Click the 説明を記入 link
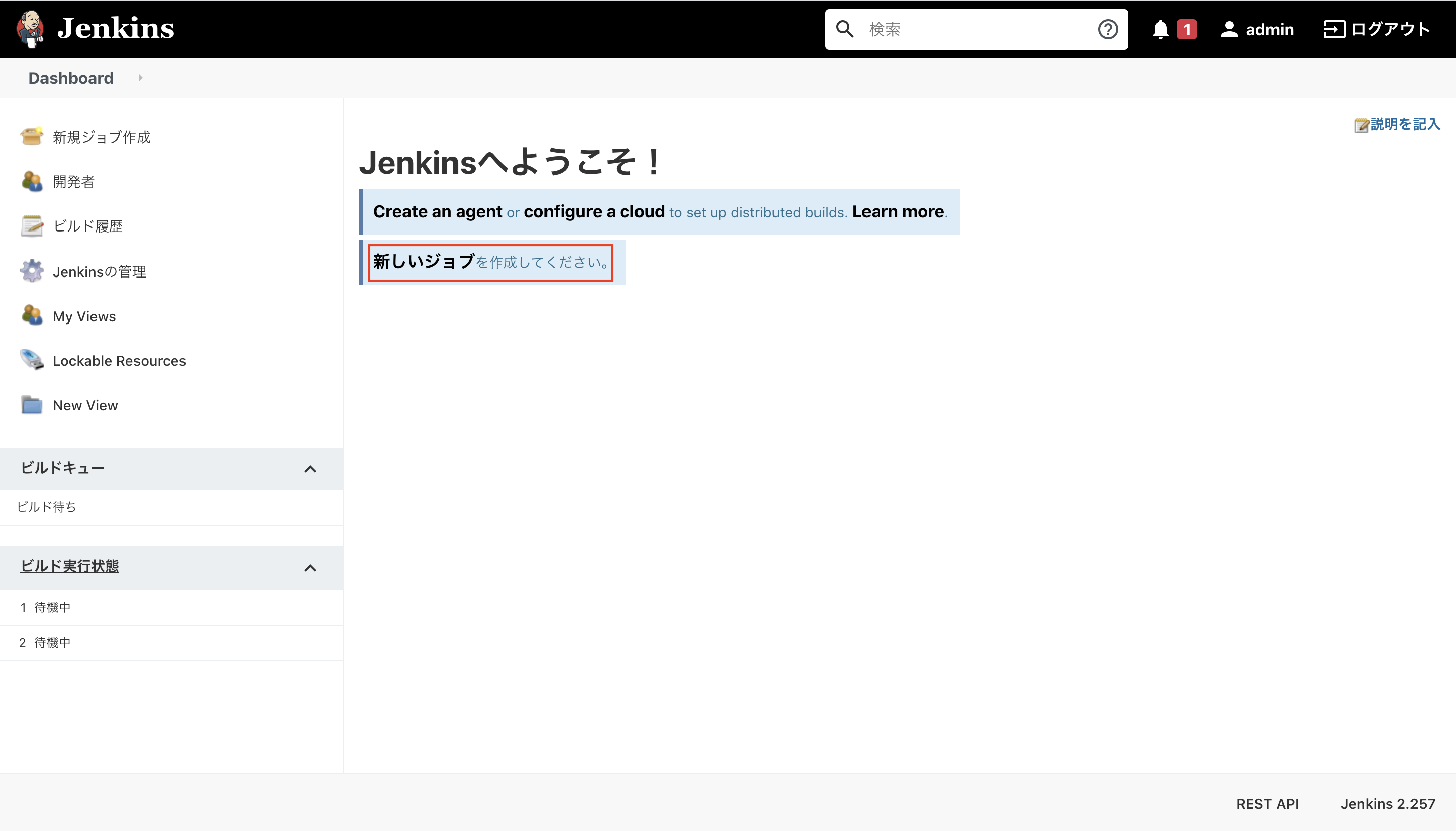Screen dimensions: 1456x831 point(1405,124)
